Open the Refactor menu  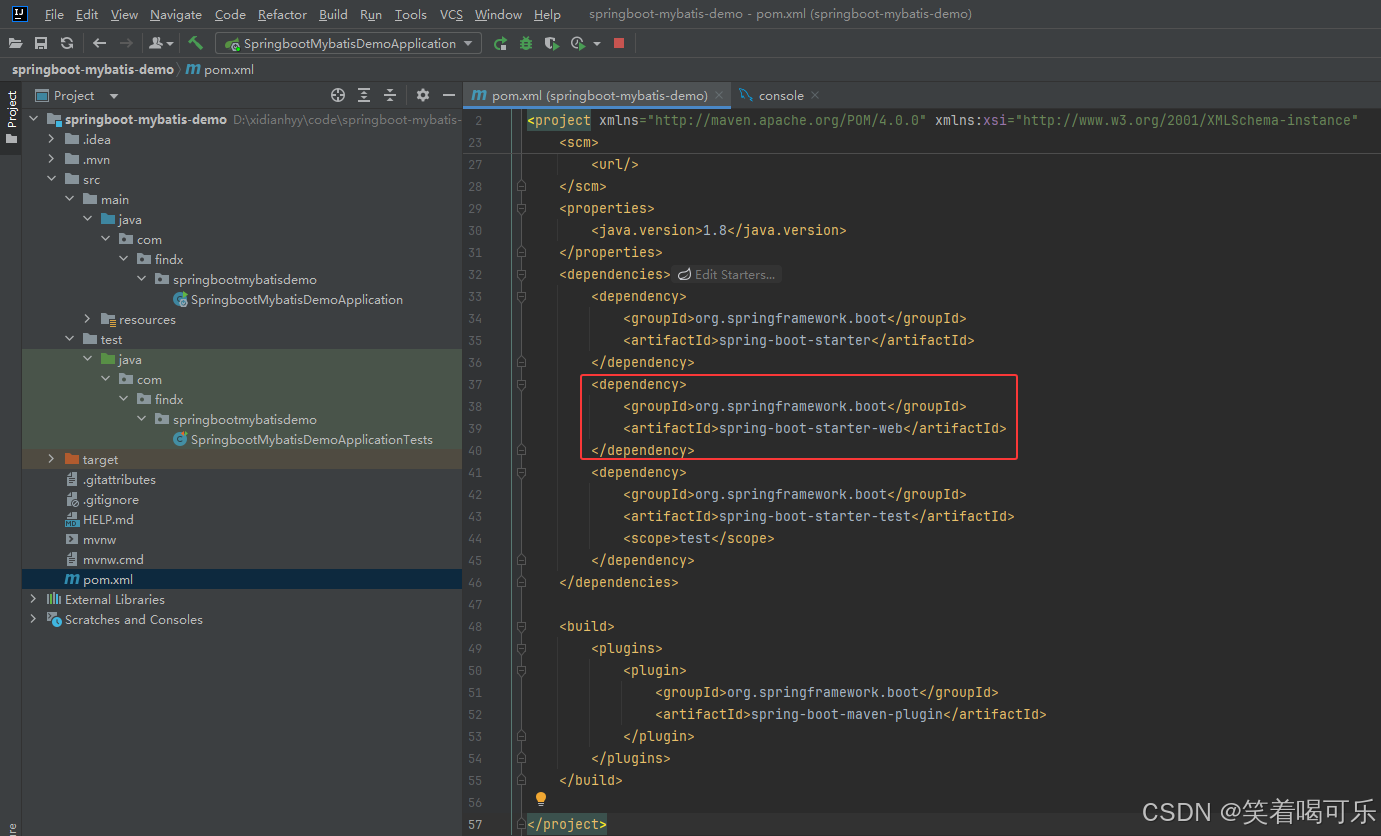[282, 14]
